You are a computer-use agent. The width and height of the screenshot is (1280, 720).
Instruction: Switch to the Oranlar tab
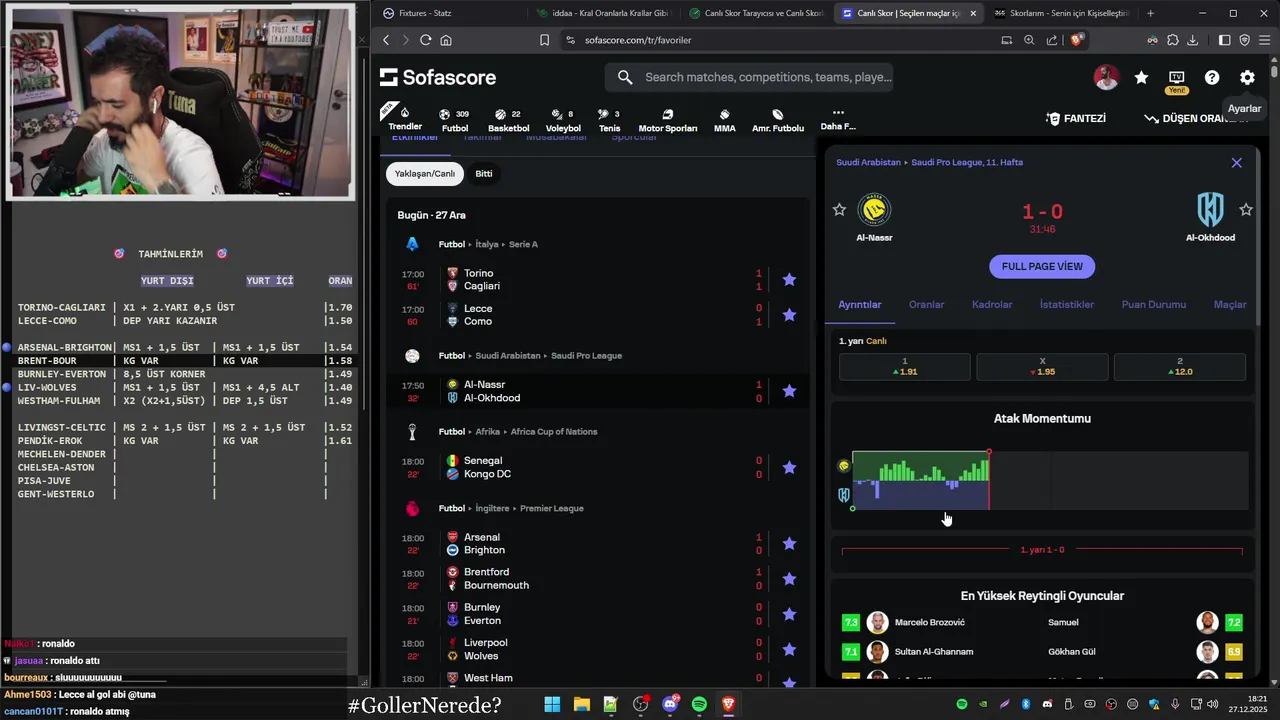(927, 305)
